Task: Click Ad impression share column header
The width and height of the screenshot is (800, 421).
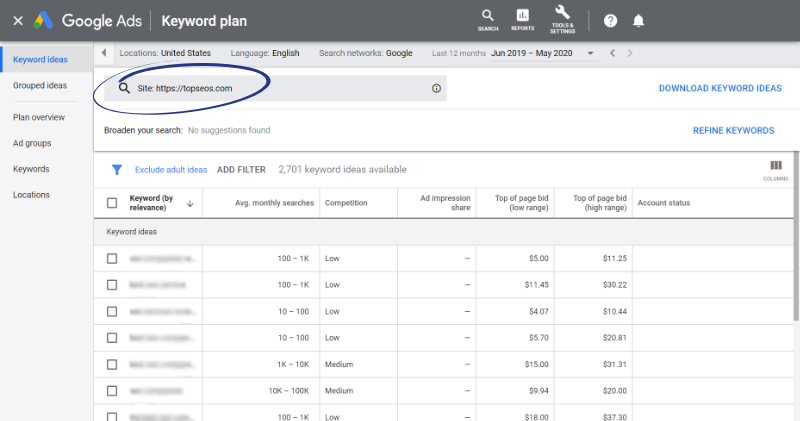Action: (x=445, y=203)
